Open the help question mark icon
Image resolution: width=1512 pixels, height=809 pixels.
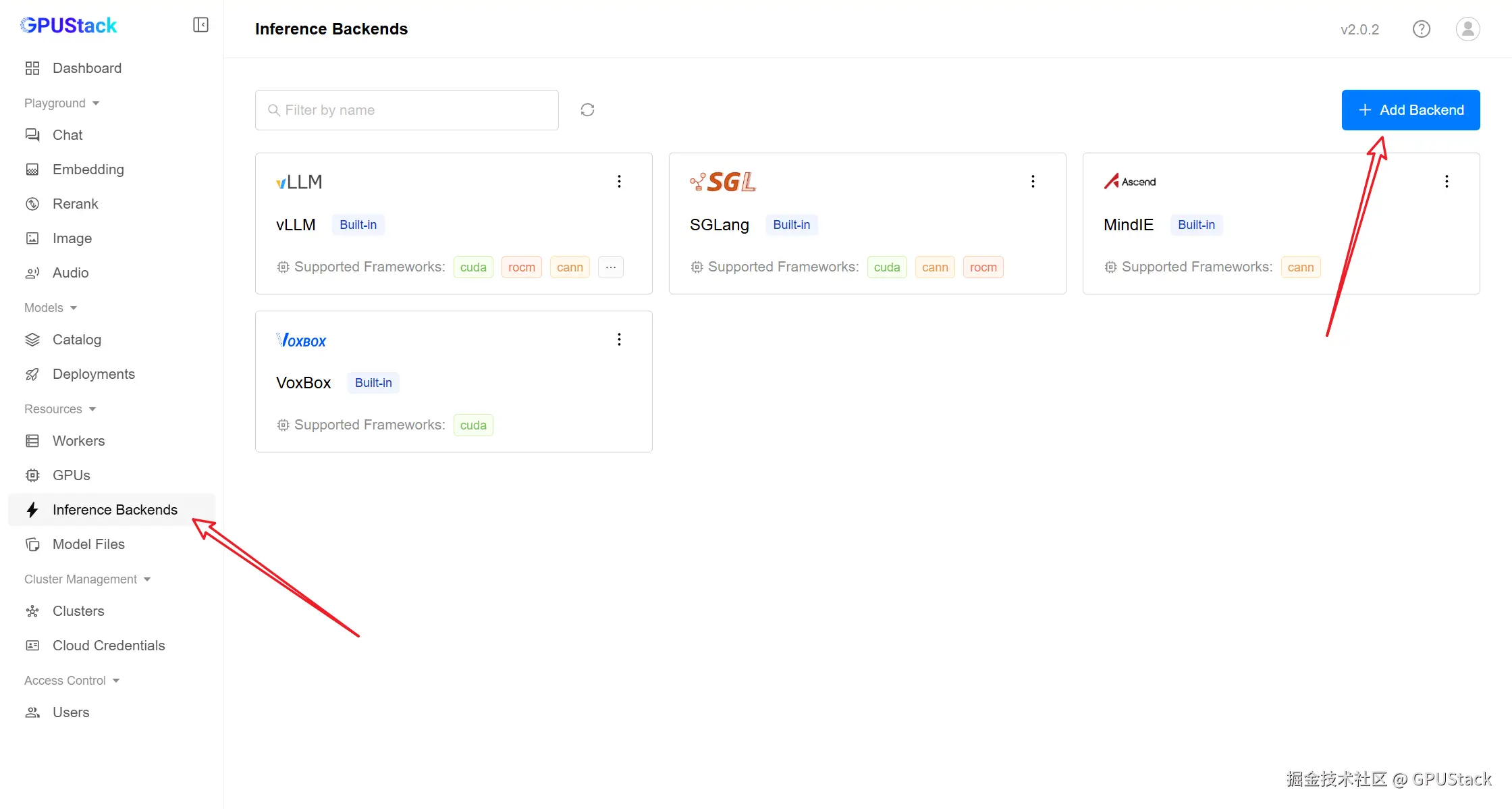click(1421, 29)
